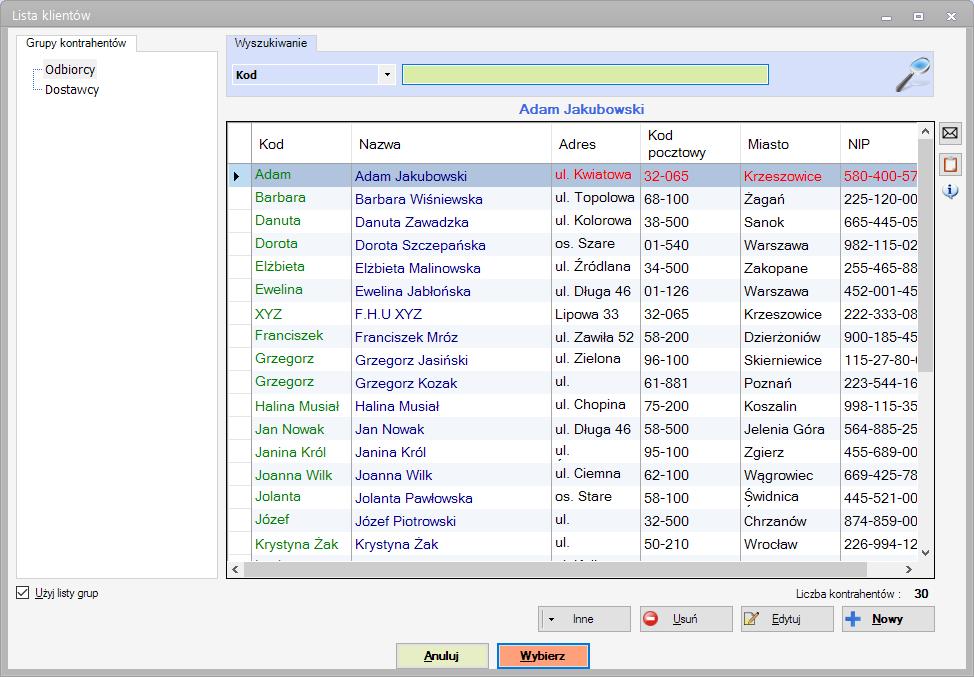Click postal code 75-200 cell
Viewport: 974px width, 677px height.
(690, 406)
